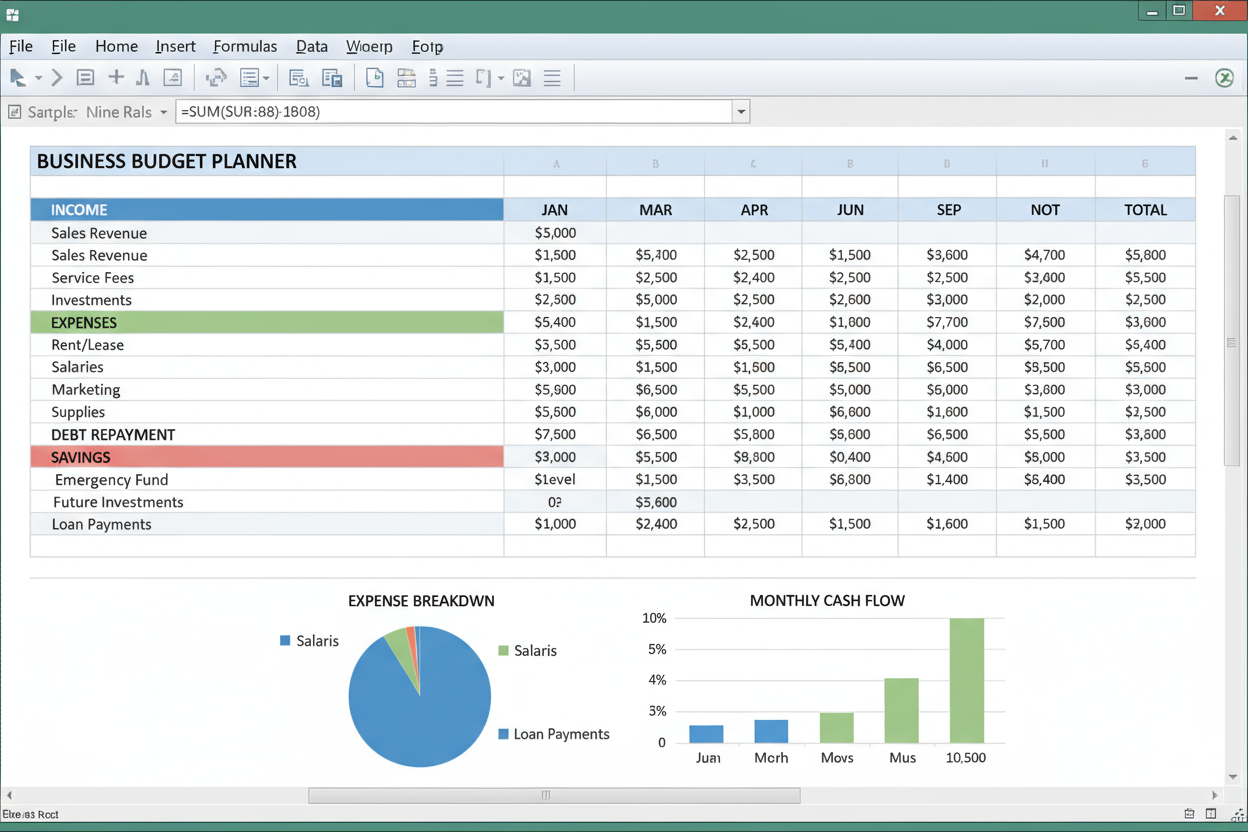Click the insert function checkbox icon near Name Box
Screen dimensions: 1248x832
(16, 111)
